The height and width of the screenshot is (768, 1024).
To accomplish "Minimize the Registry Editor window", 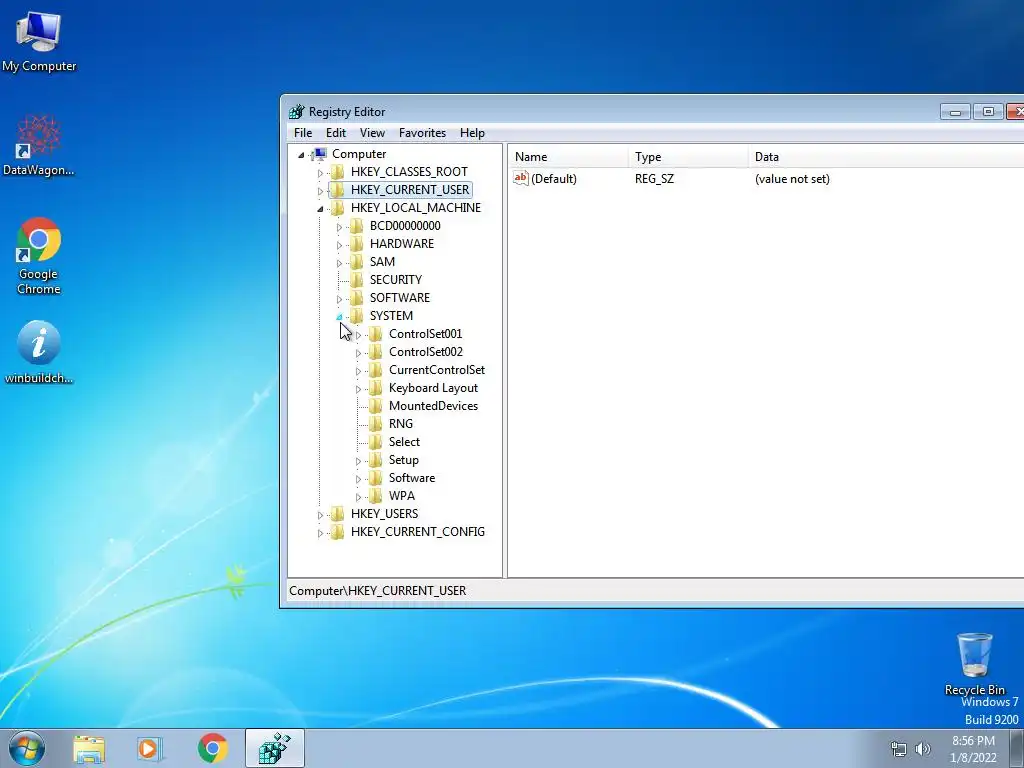I will coord(955,112).
